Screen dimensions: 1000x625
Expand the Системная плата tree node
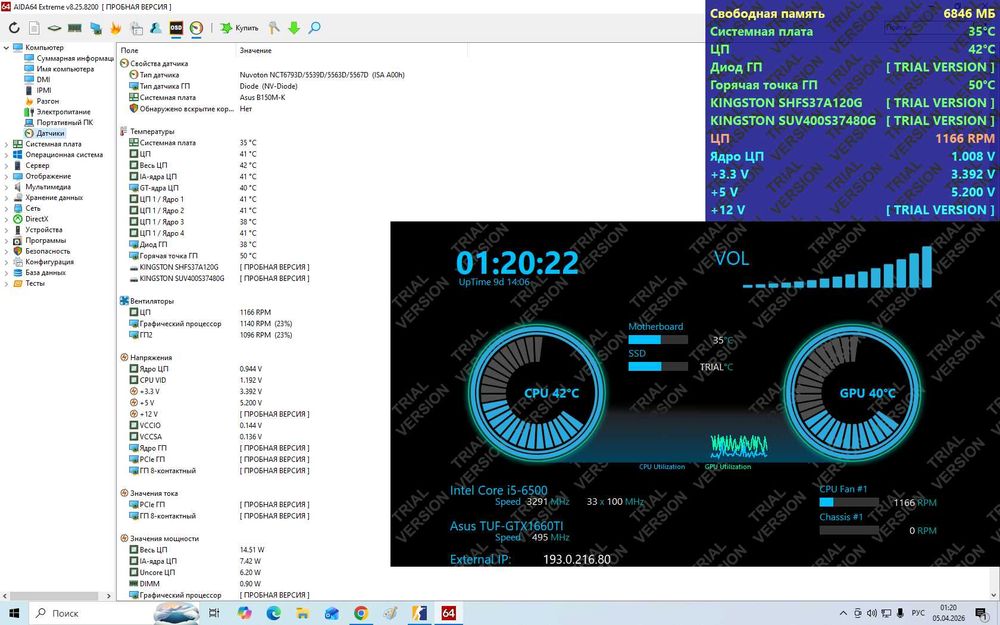[6, 144]
